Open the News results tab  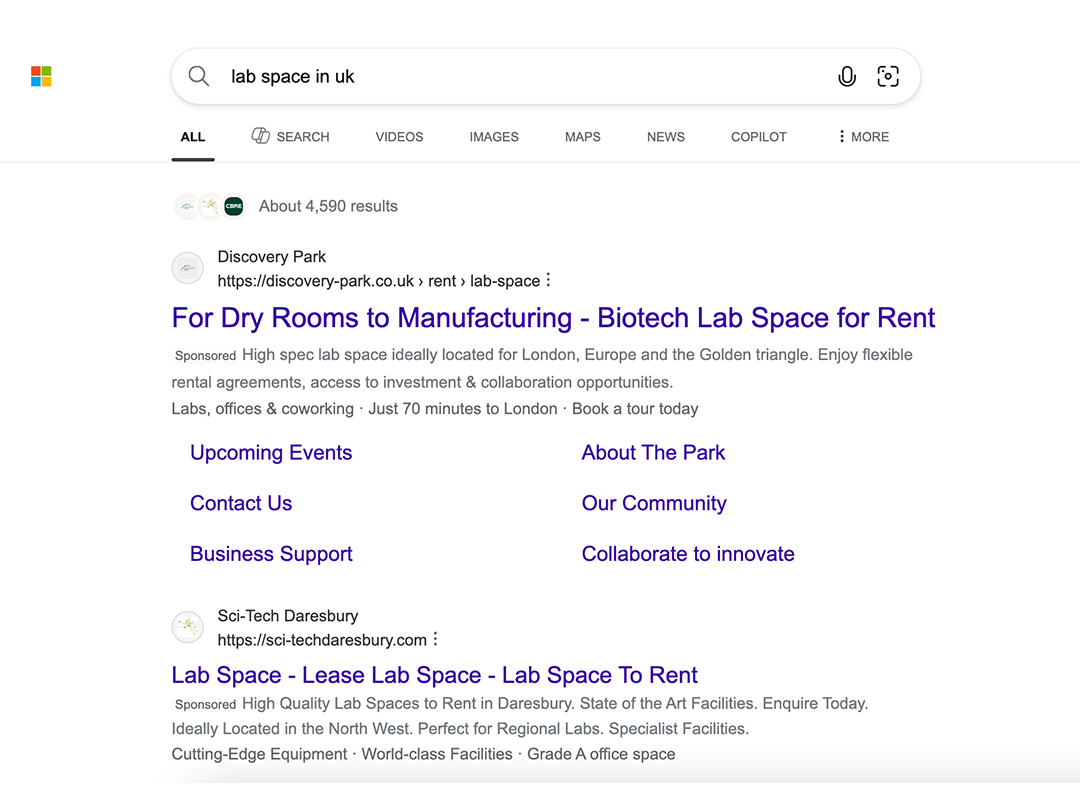[665, 137]
